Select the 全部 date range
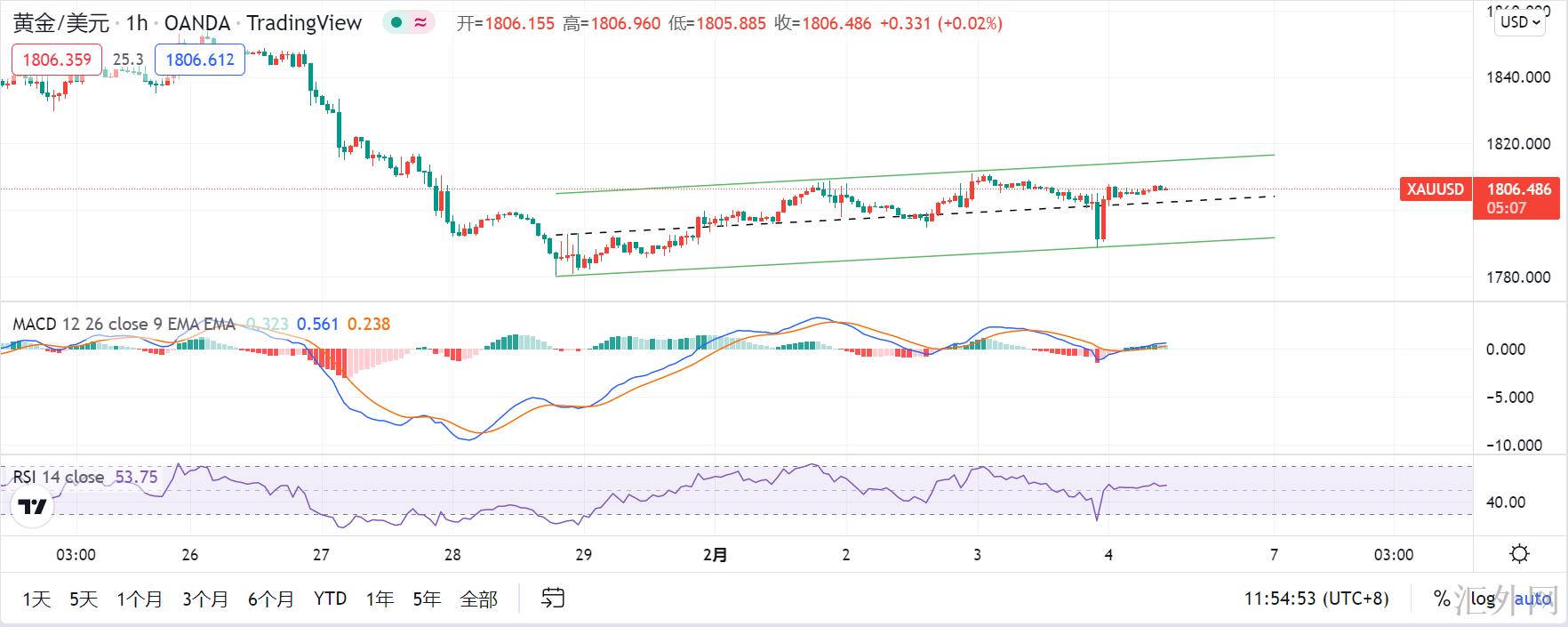The image size is (1568, 627). click(x=478, y=599)
